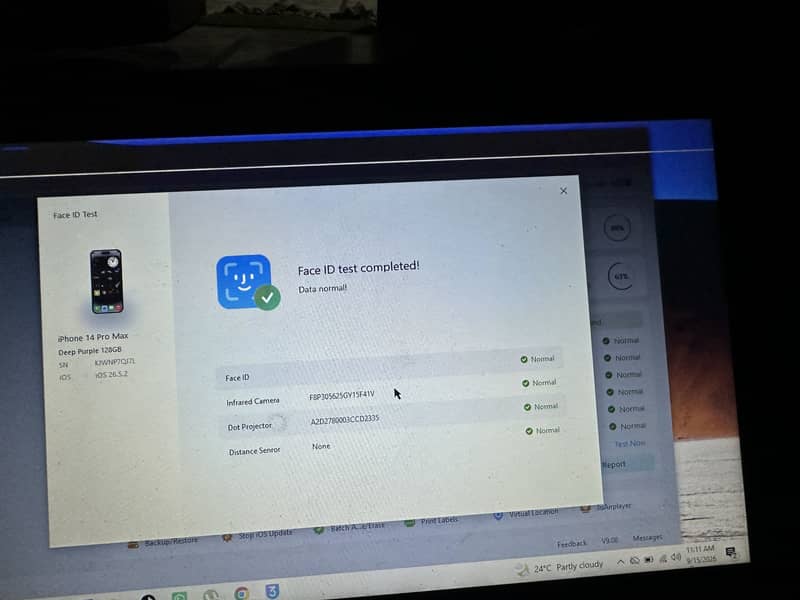Viewport: 800px width, 600px height.
Task: Open Print Labels in the background toolbox
Action: pos(432,522)
